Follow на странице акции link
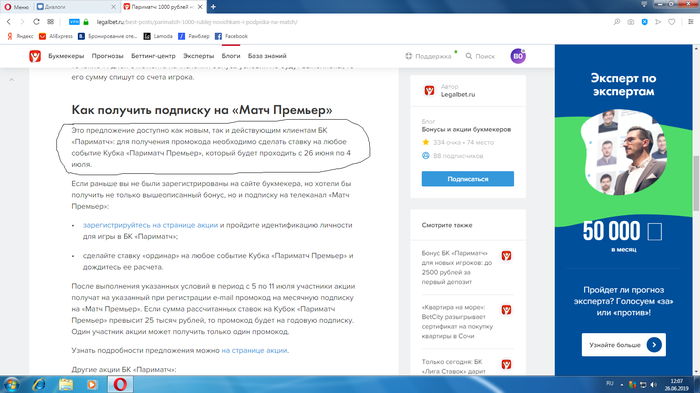 [254, 351]
